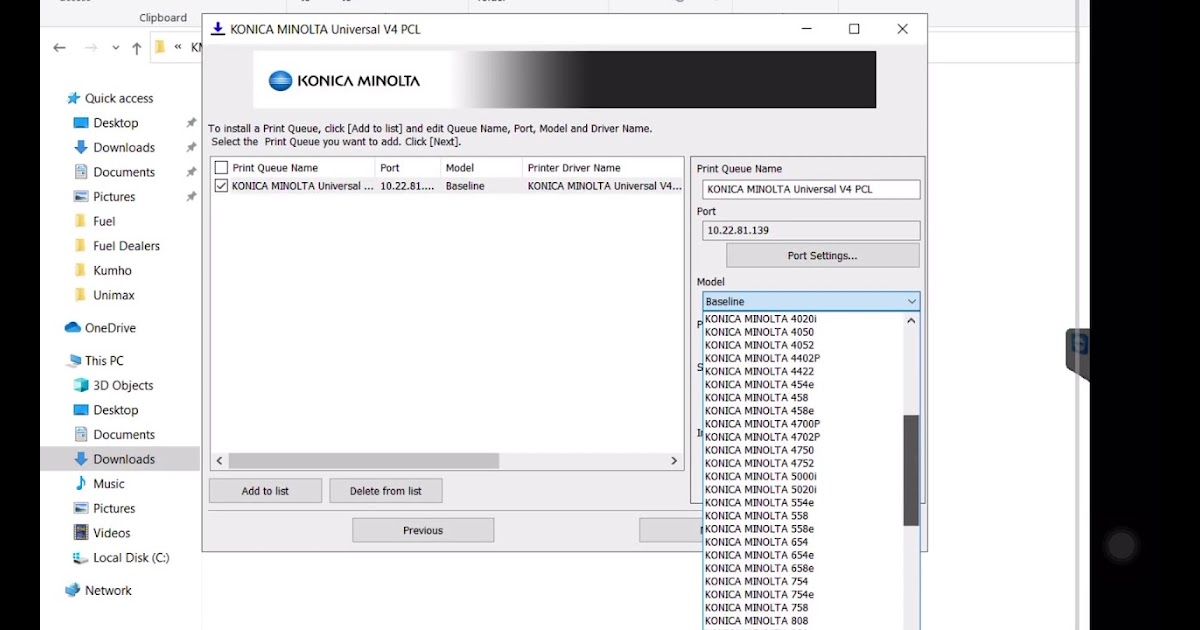Select KONICA MINOLTA 808 model

click(x=756, y=621)
